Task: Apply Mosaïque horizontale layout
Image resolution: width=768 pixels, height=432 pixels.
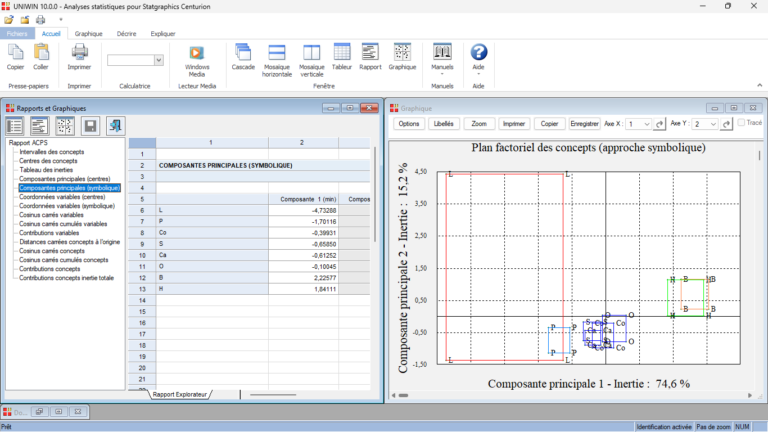Action: (277, 52)
